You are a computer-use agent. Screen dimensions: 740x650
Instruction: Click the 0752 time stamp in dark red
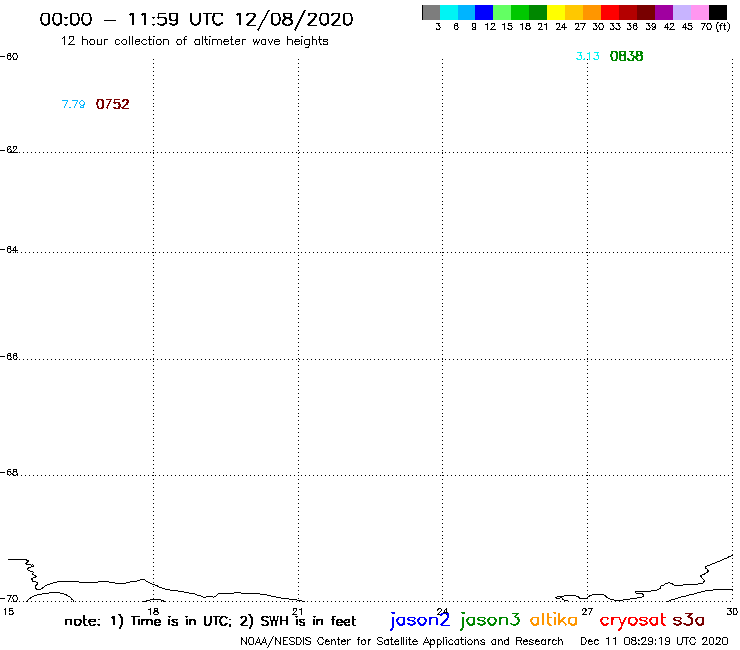point(112,104)
